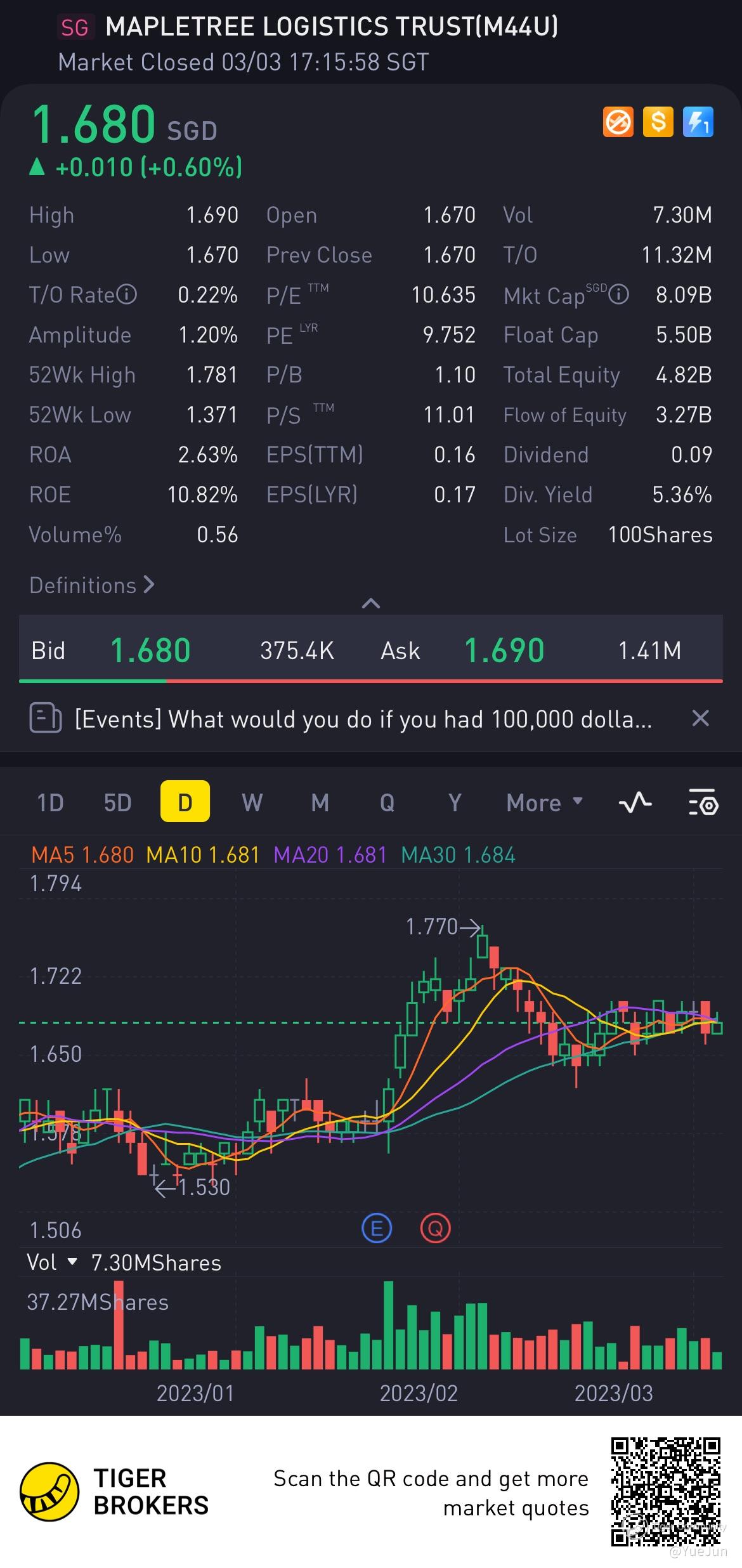
Task: Select the yearly Y chart tab
Action: coord(455,803)
